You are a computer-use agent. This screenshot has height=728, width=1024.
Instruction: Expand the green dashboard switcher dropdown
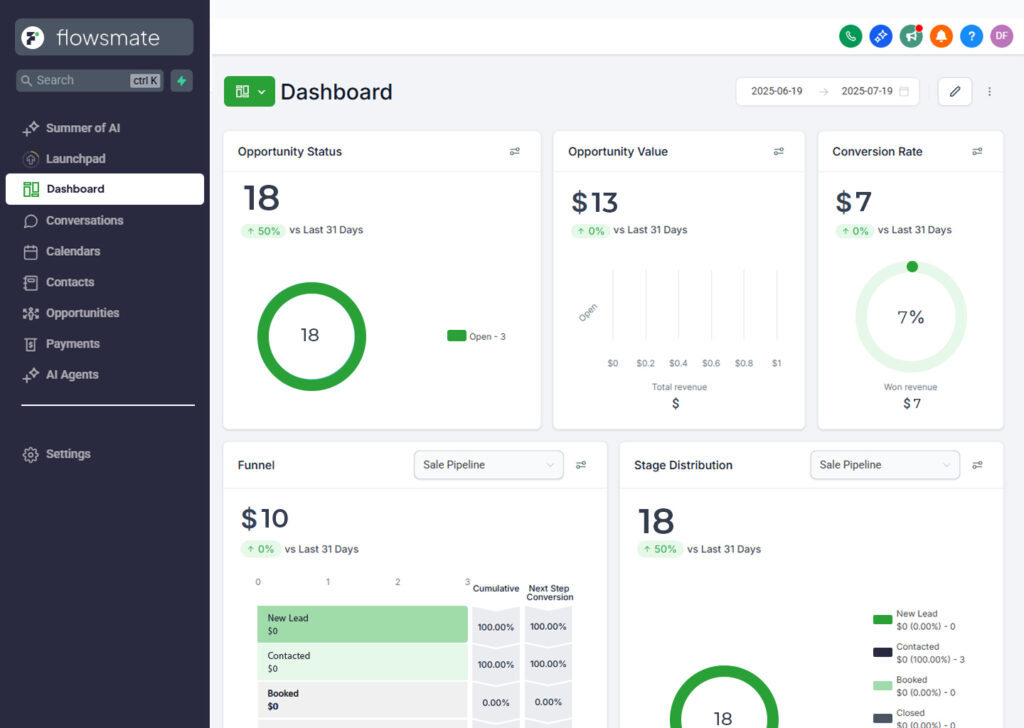[x=249, y=91]
